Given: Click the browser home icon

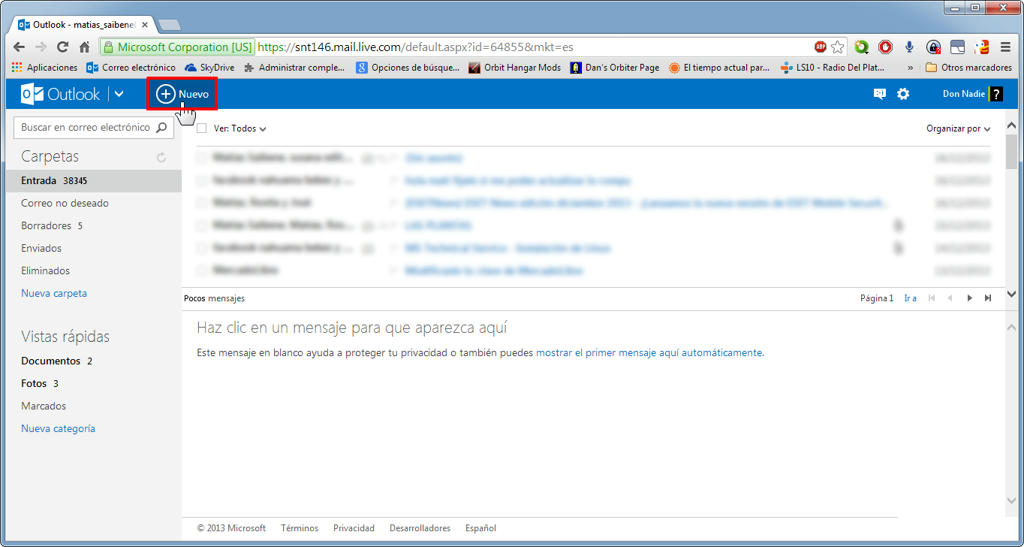Looking at the screenshot, I should [x=84, y=47].
